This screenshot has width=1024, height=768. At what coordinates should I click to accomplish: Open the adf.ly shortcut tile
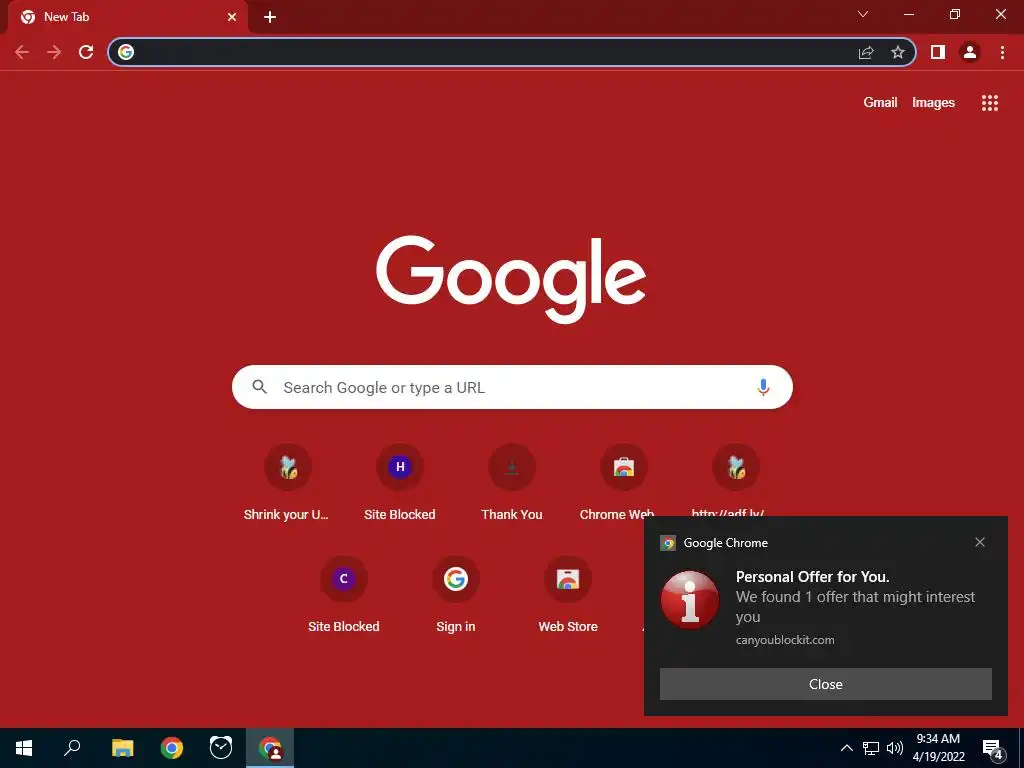736,479
